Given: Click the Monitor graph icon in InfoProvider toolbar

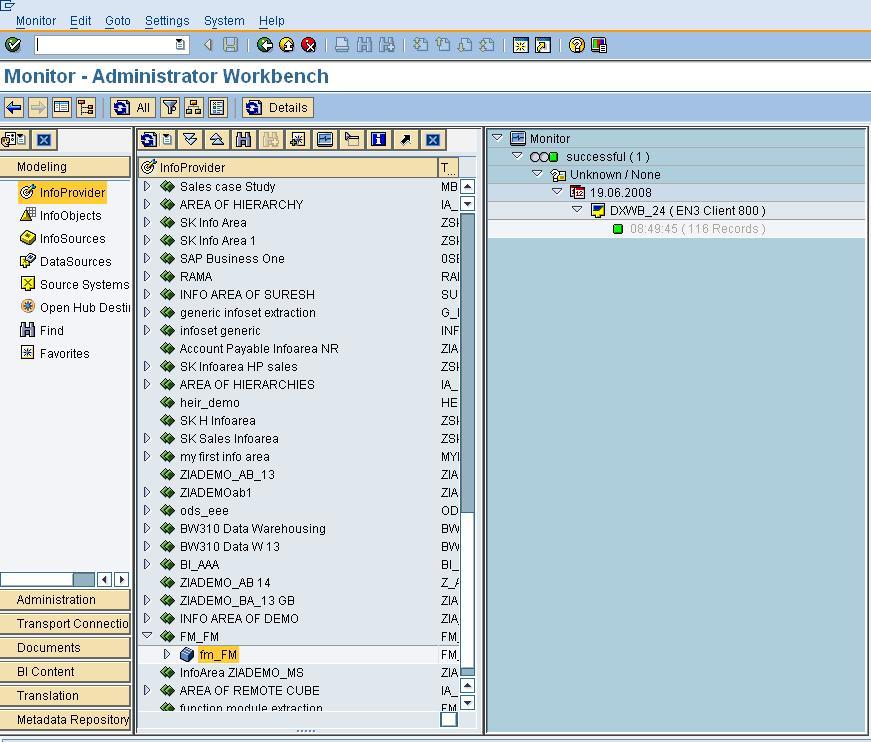Looking at the screenshot, I should click(324, 139).
